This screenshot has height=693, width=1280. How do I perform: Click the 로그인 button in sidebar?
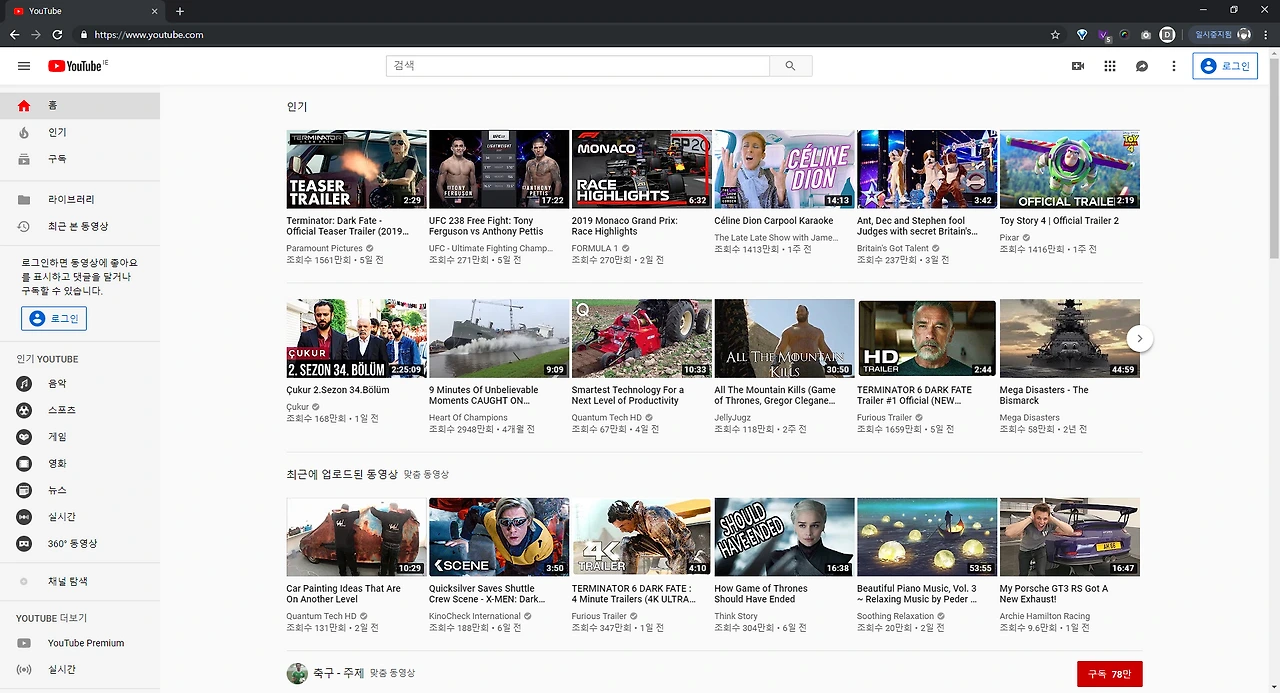[54, 318]
